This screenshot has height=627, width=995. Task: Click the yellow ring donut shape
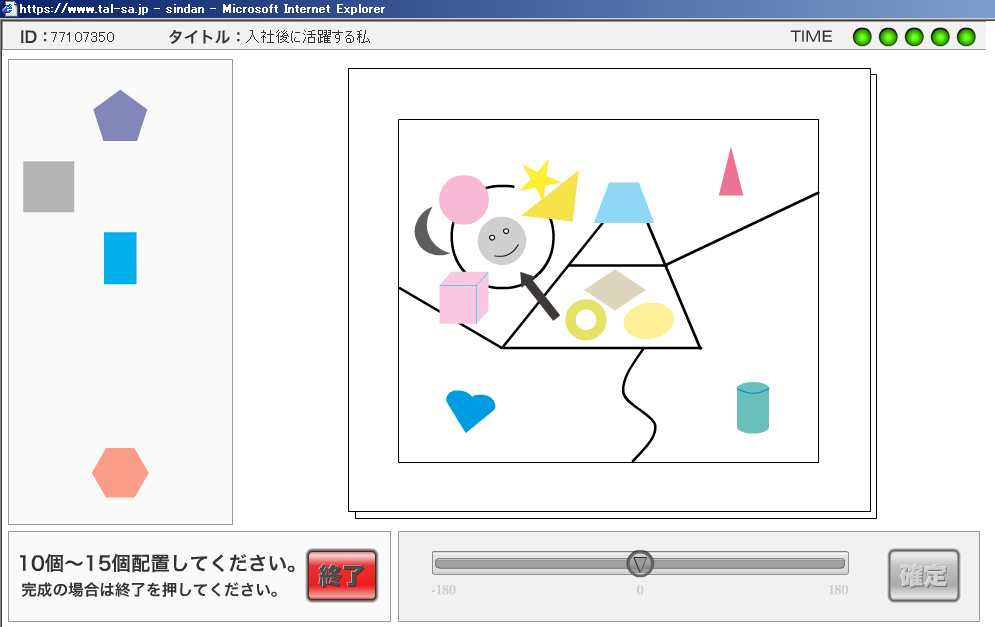586,319
